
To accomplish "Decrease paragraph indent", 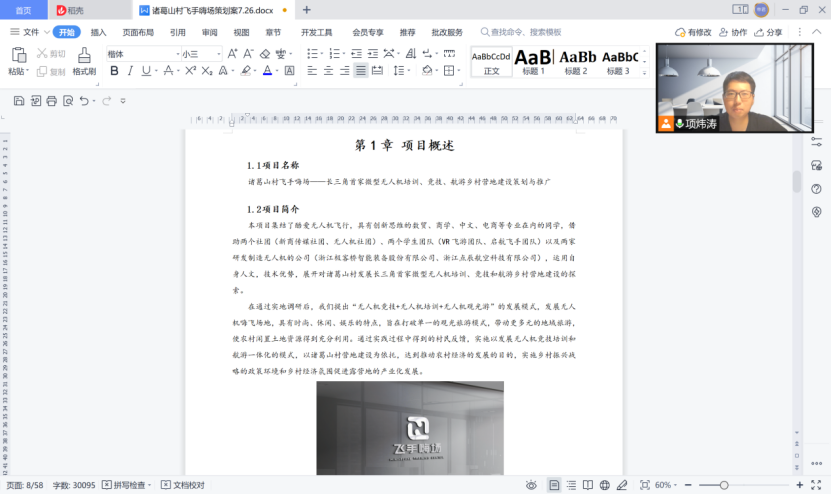I will 356,54.
